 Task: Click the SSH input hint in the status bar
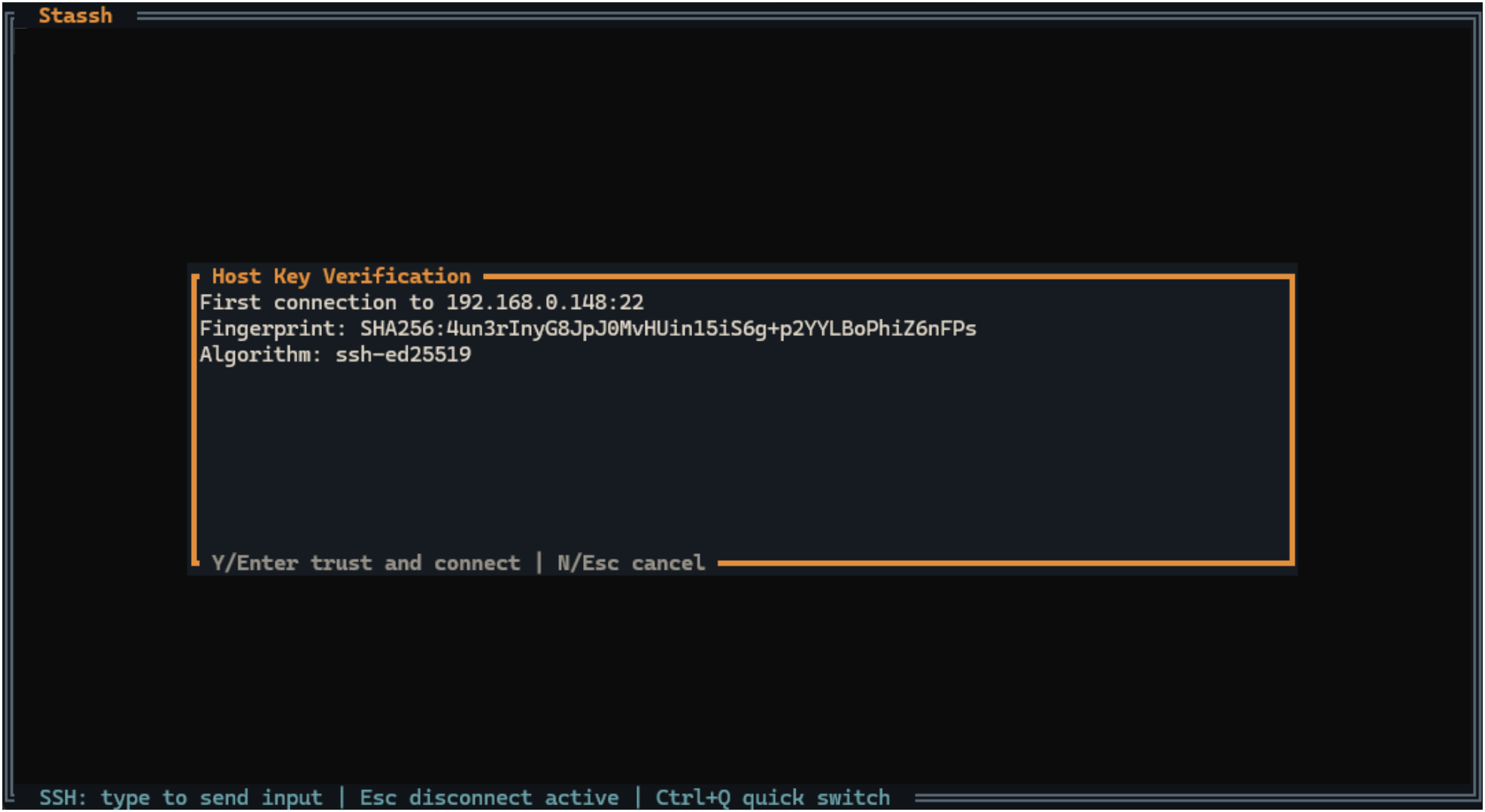181,797
